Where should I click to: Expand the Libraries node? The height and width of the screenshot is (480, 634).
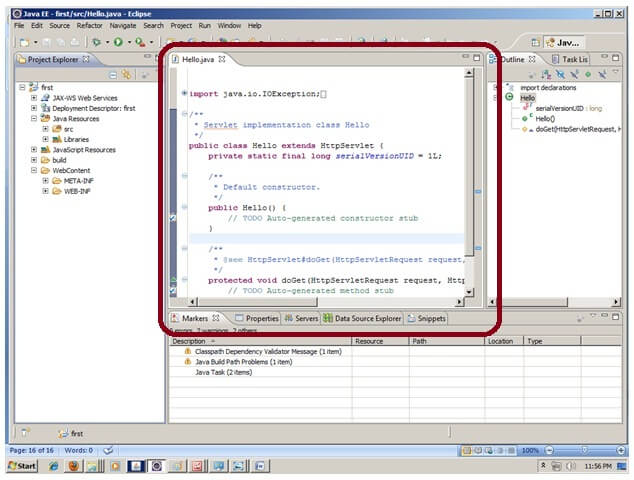45,139
